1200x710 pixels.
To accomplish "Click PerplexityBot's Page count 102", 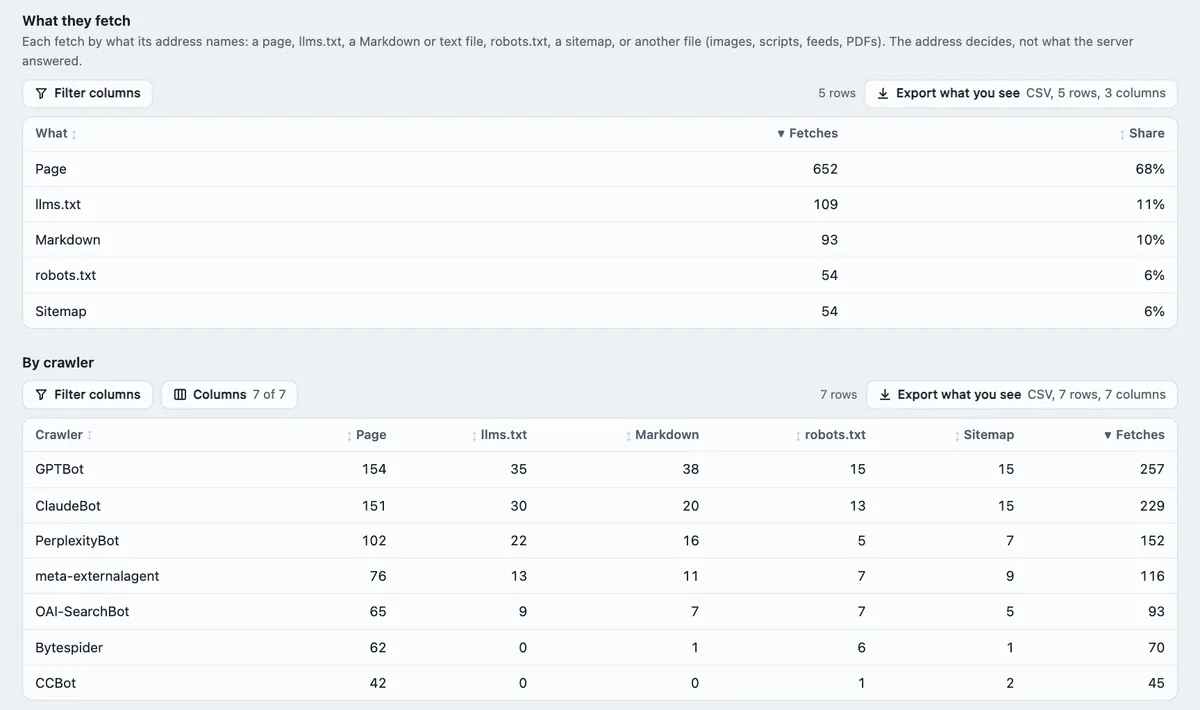I will pos(374,540).
